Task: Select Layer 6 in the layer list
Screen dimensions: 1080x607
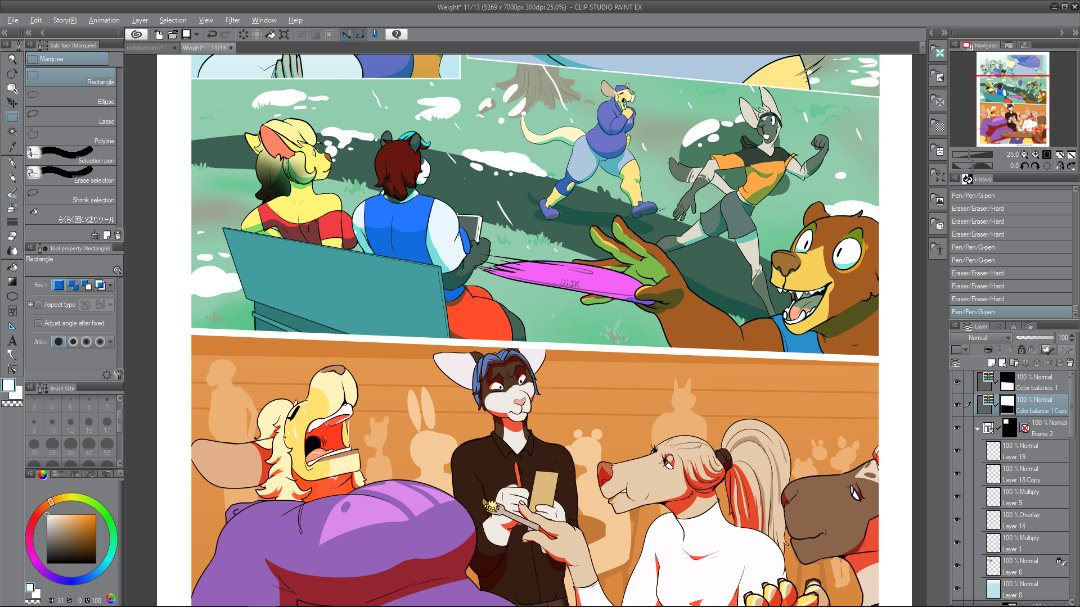Action: (x=1026, y=566)
